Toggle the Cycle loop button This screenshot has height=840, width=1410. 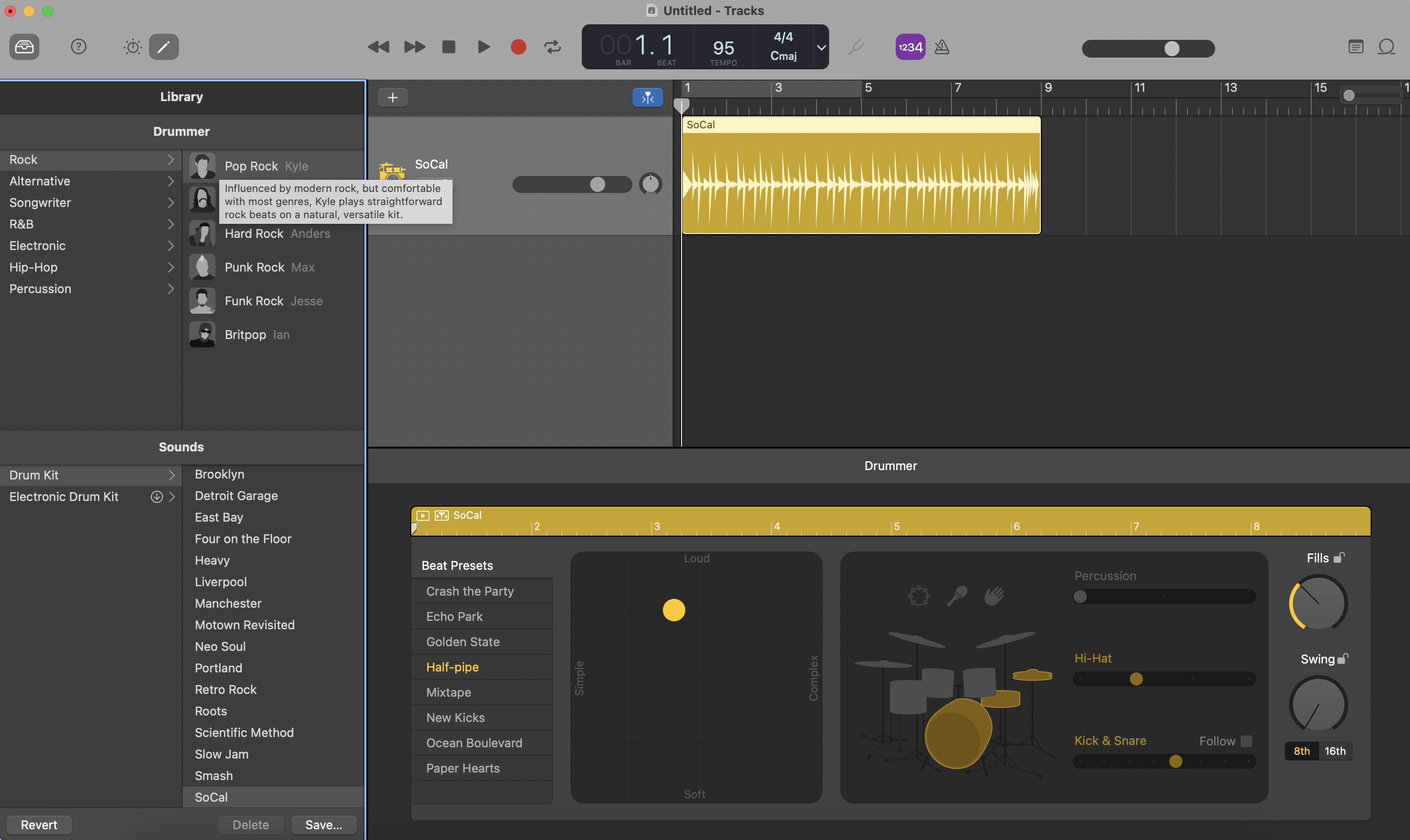[x=552, y=46]
